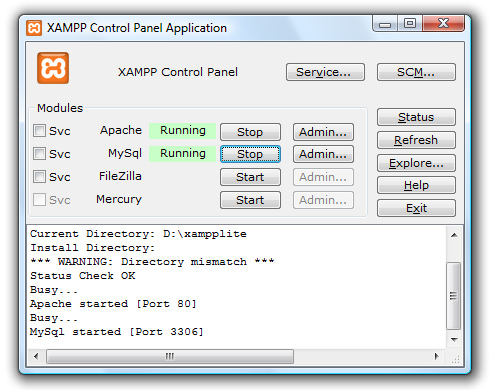
Task: Click the window resize grip corner
Action: pos(455,359)
